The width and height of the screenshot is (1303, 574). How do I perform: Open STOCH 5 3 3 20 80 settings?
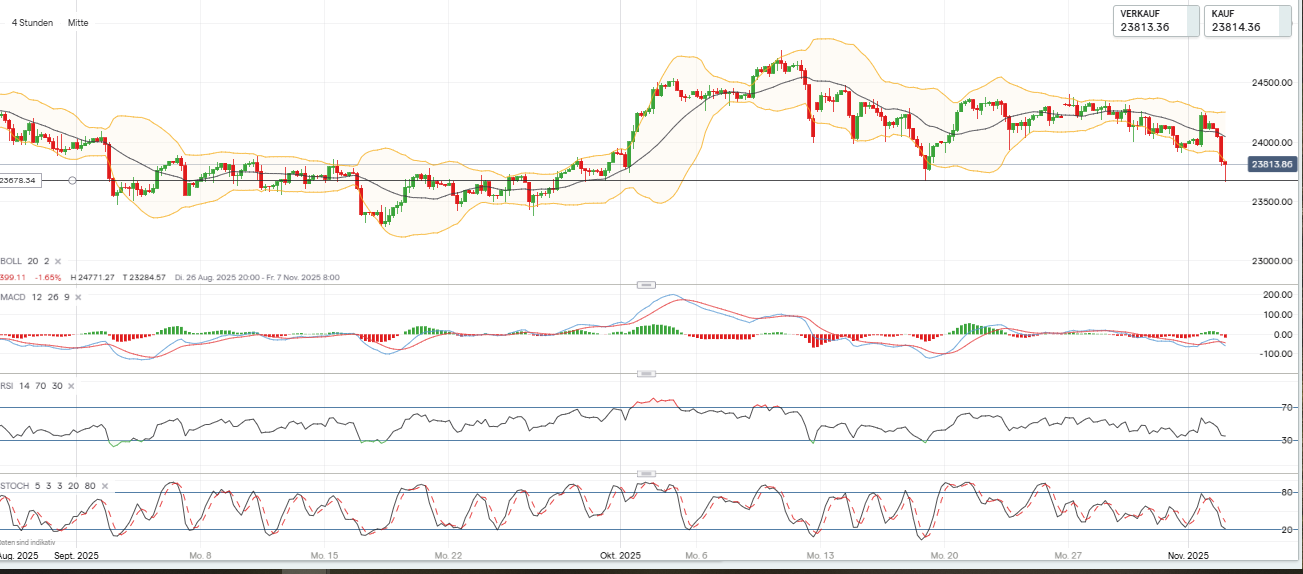pos(46,486)
